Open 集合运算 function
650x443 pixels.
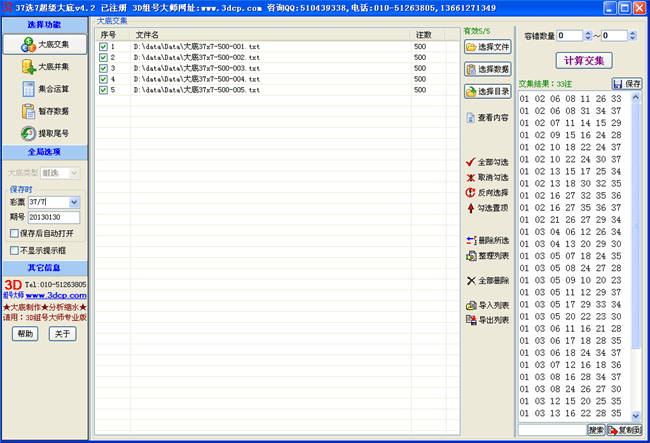[45, 89]
